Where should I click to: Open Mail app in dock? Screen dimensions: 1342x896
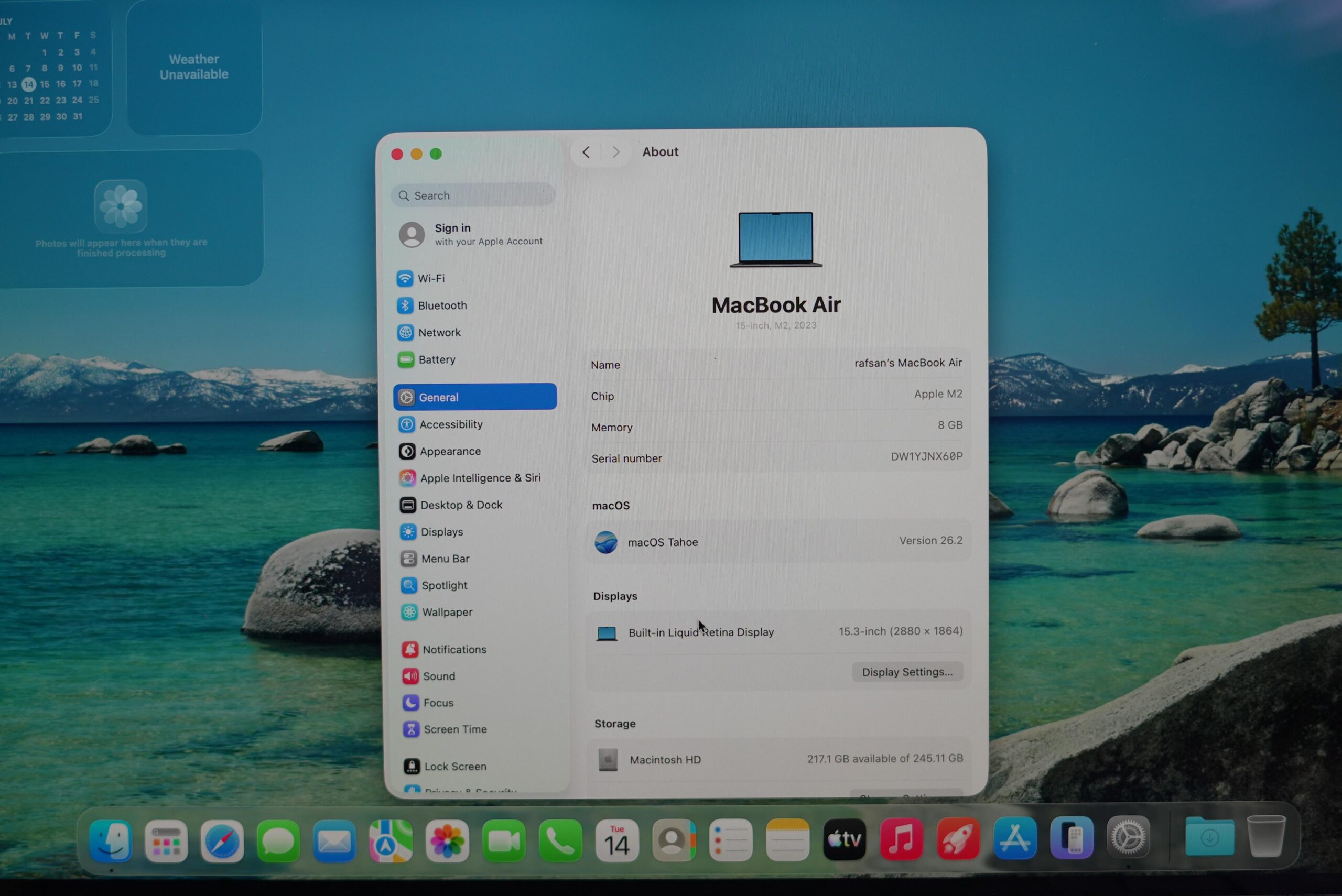pos(334,840)
